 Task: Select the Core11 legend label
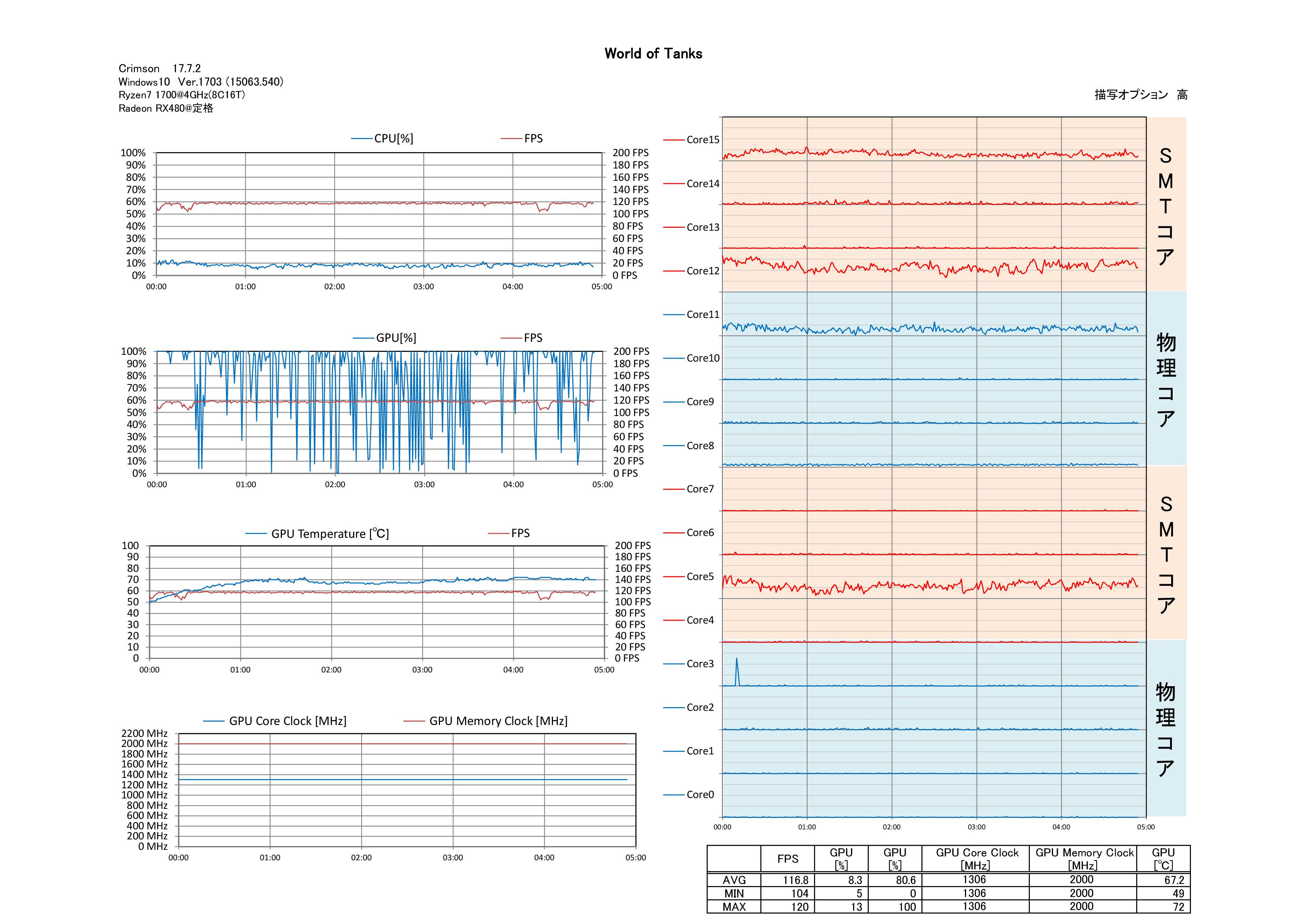point(702,314)
